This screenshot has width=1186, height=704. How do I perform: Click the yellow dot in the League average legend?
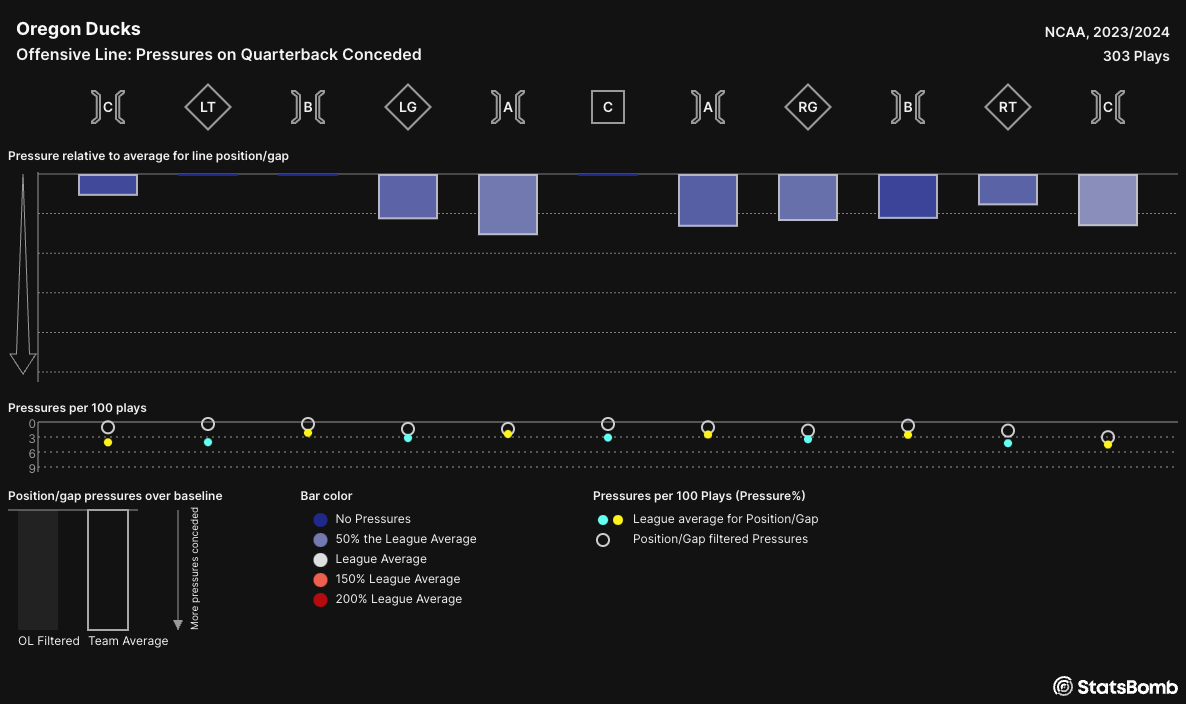618,519
